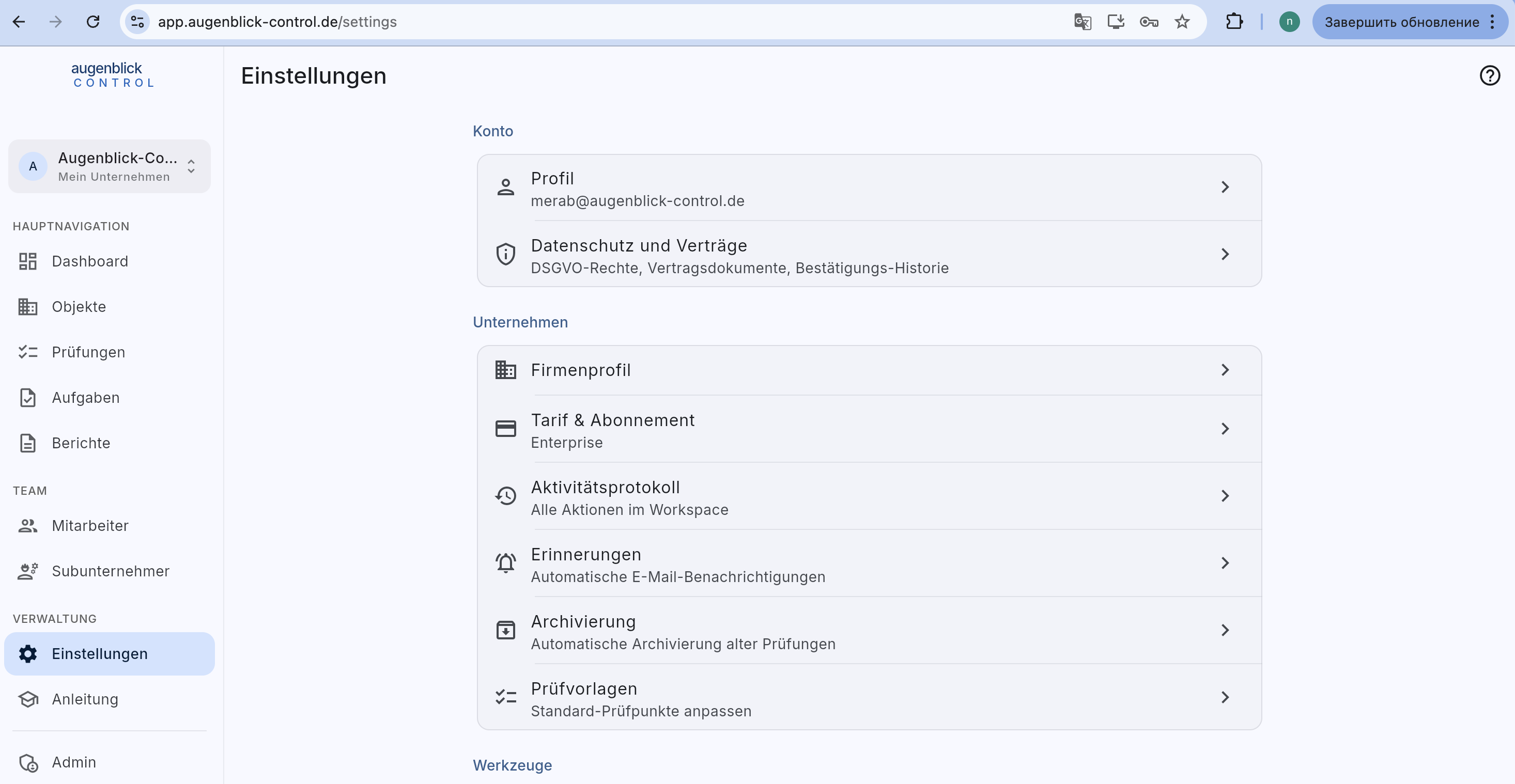Click the Archivierung row chevron
1515x784 pixels.
tap(1225, 630)
